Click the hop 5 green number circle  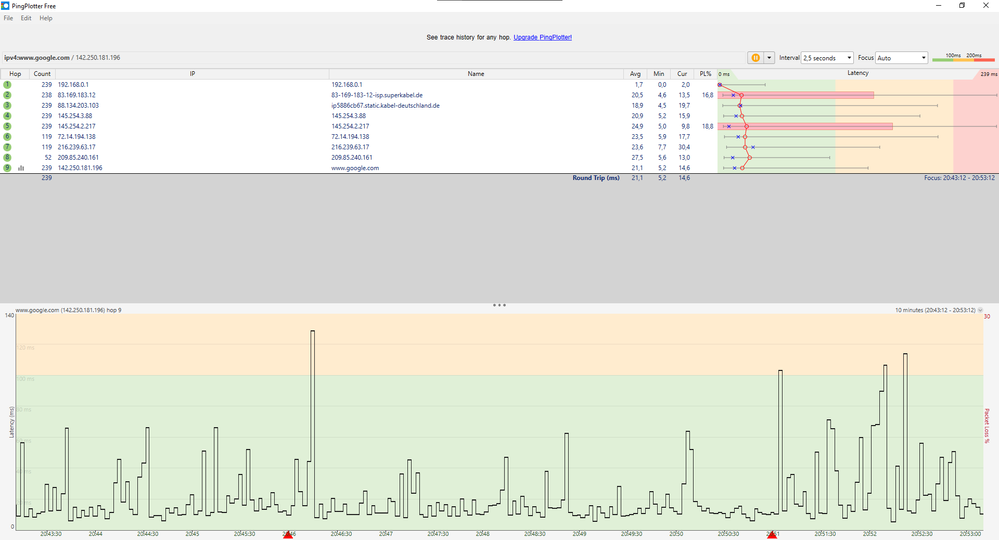tap(7, 126)
